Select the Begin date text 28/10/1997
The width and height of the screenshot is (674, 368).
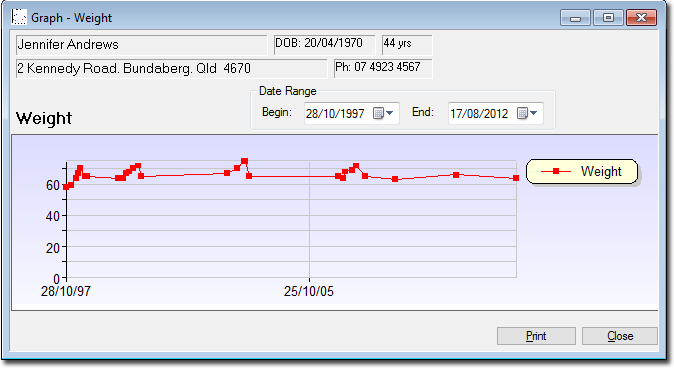(335, 113)
